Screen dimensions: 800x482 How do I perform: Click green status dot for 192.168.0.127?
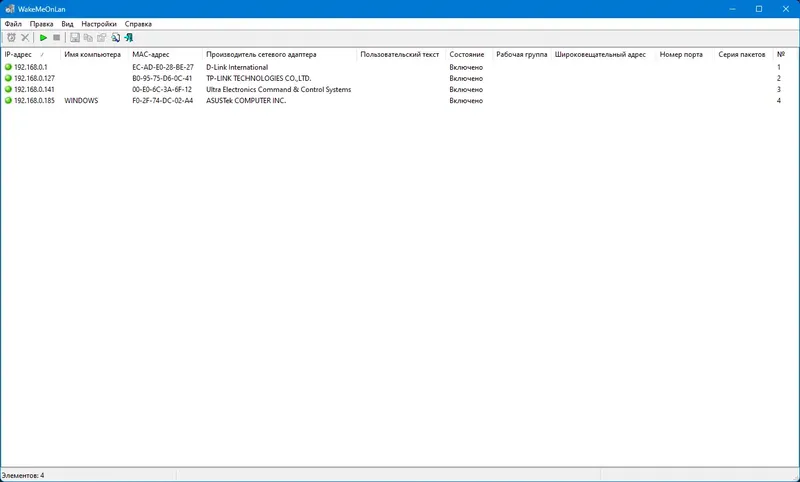click(x=8, y=78)
